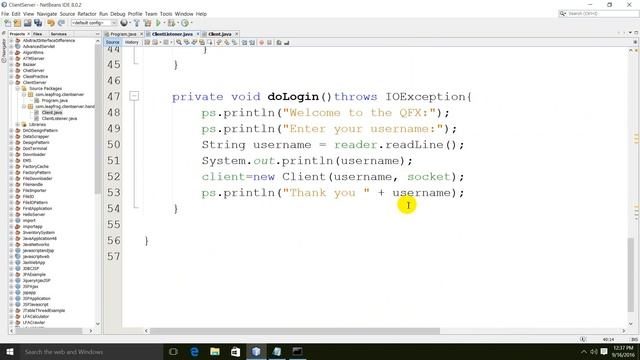Open the Profile Project dropdown arrow
The width and height of the screenshot is (640, 360).
click(x=191, y=23)
